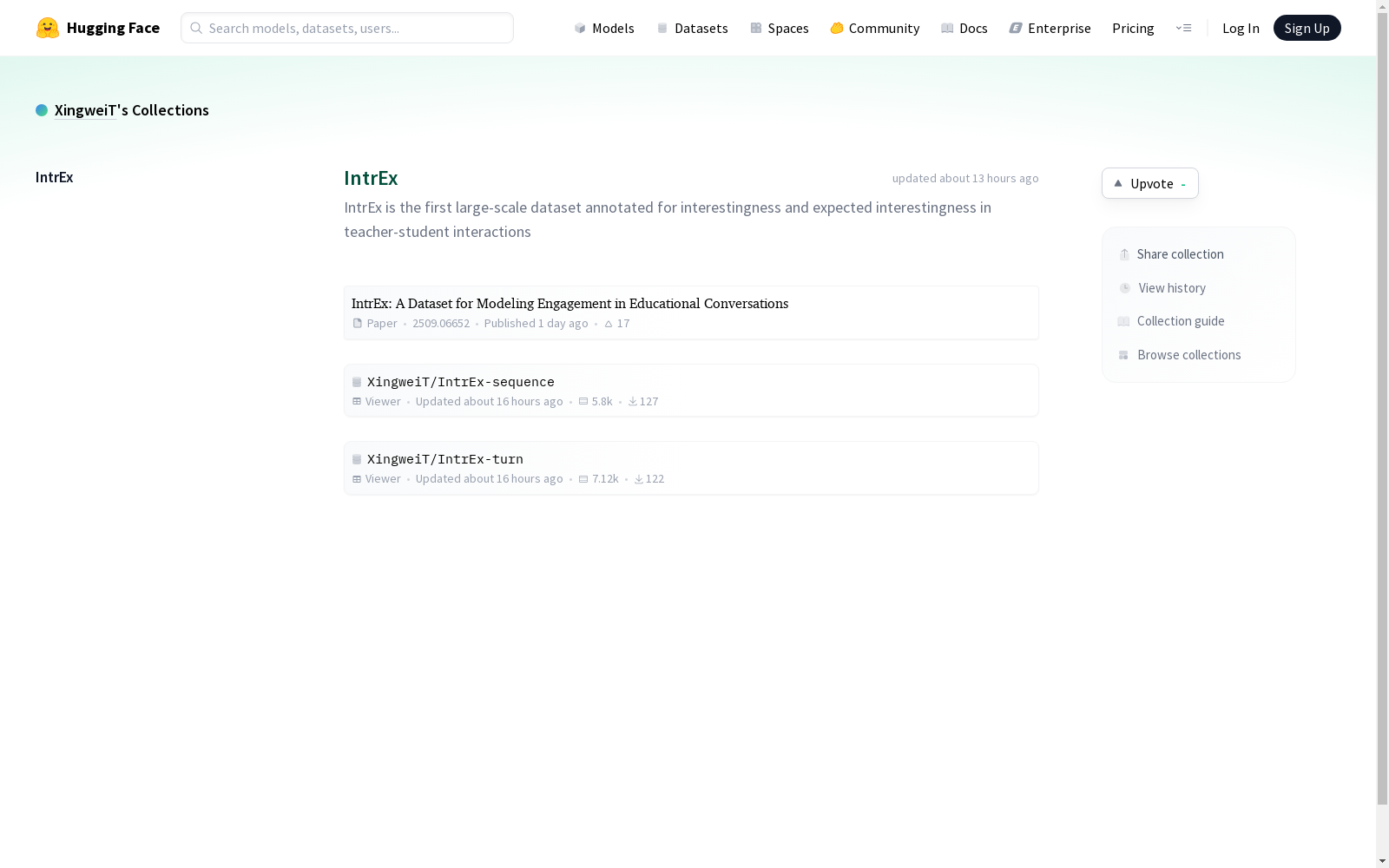Click the Models cube icon

point(580,28)
